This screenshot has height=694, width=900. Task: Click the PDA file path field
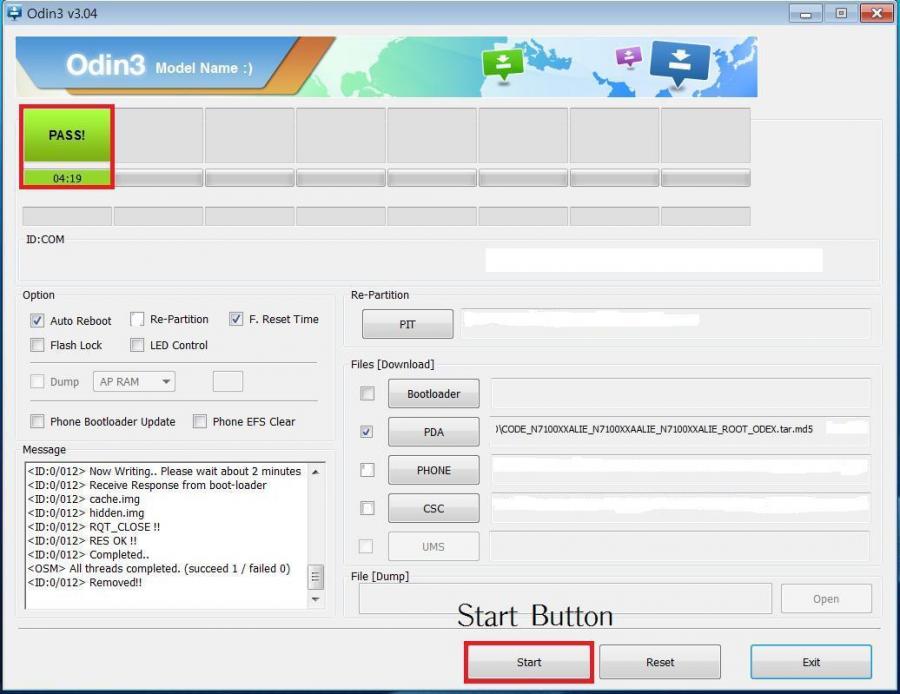click(680, 431)
